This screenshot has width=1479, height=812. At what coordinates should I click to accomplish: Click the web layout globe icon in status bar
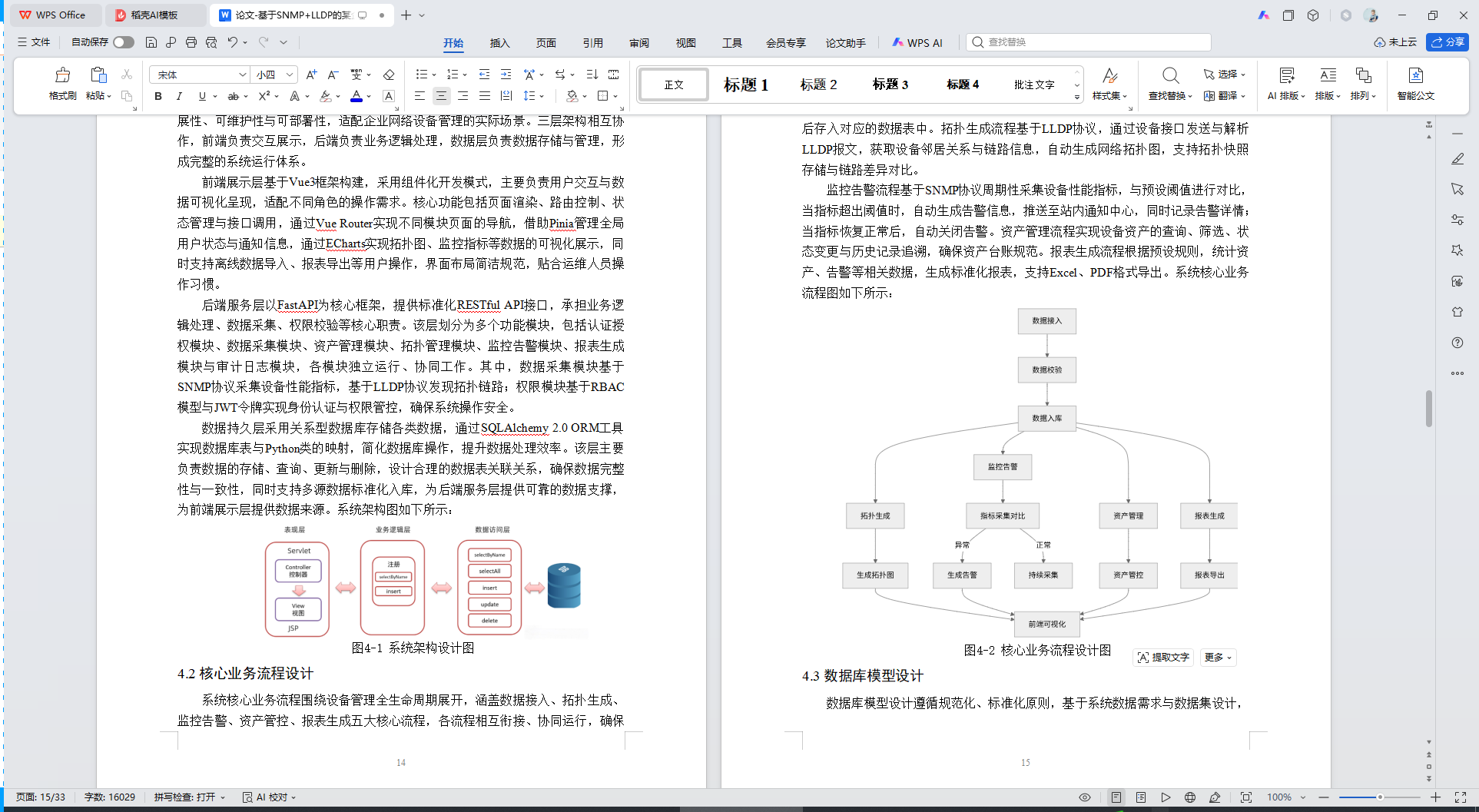(1190, 797)
